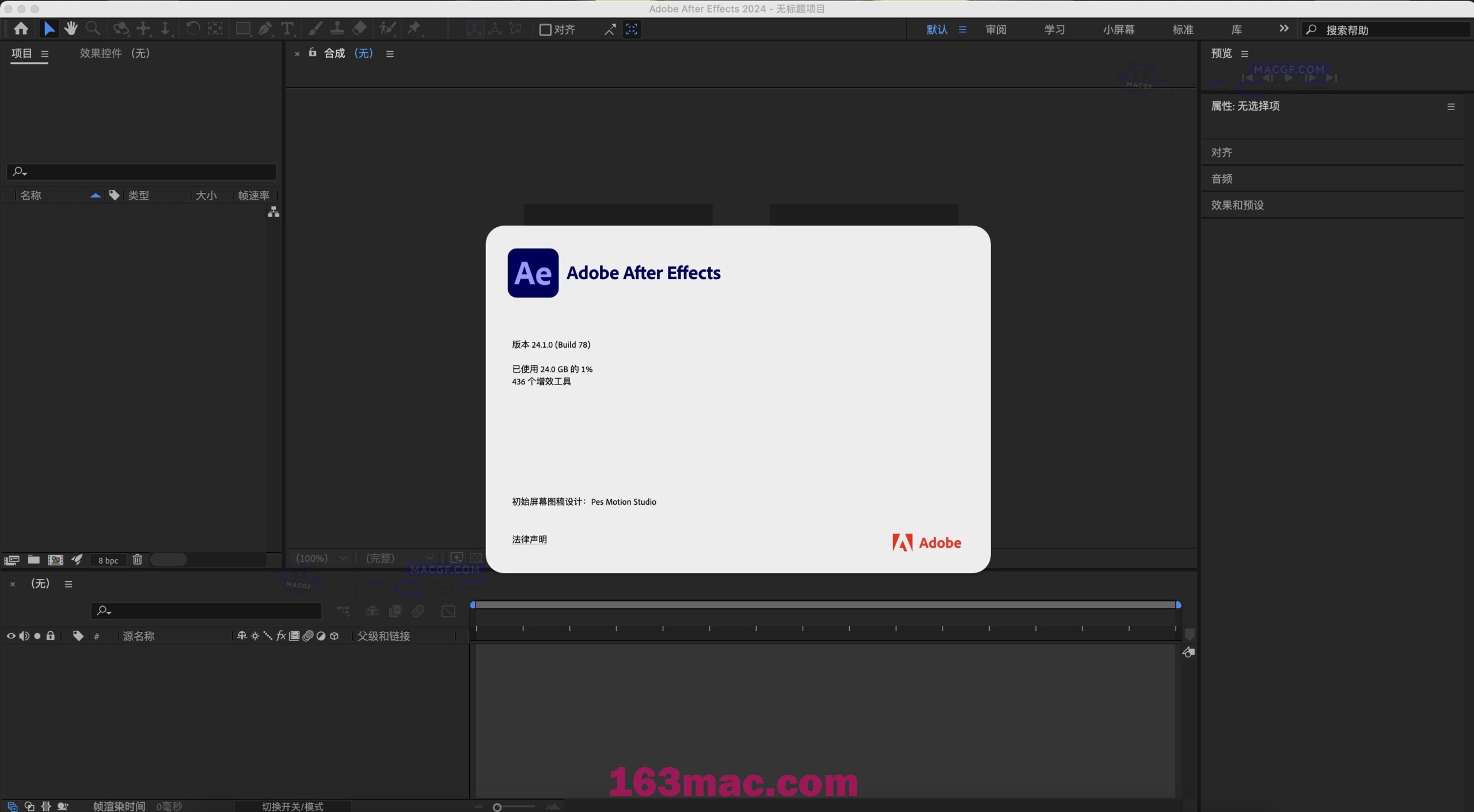
Task: Select the Eraser tool
Action: tap(359, 29)
